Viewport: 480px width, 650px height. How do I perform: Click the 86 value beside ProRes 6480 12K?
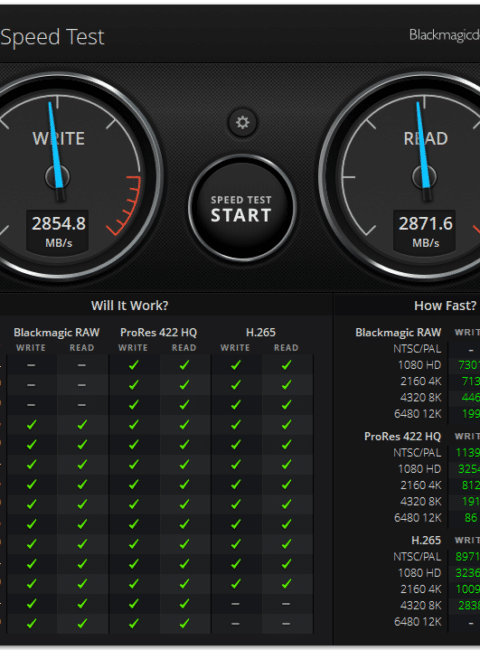(x=470, y=518)
